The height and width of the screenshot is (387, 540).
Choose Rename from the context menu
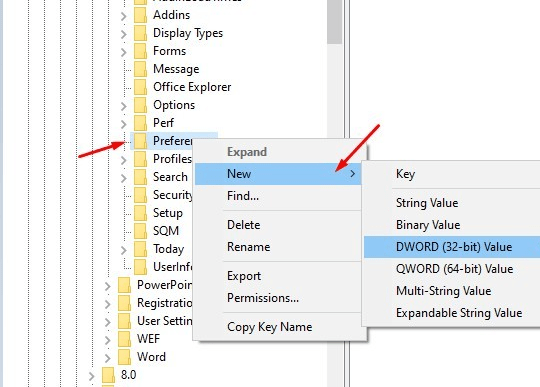click(x=278, y=247)
